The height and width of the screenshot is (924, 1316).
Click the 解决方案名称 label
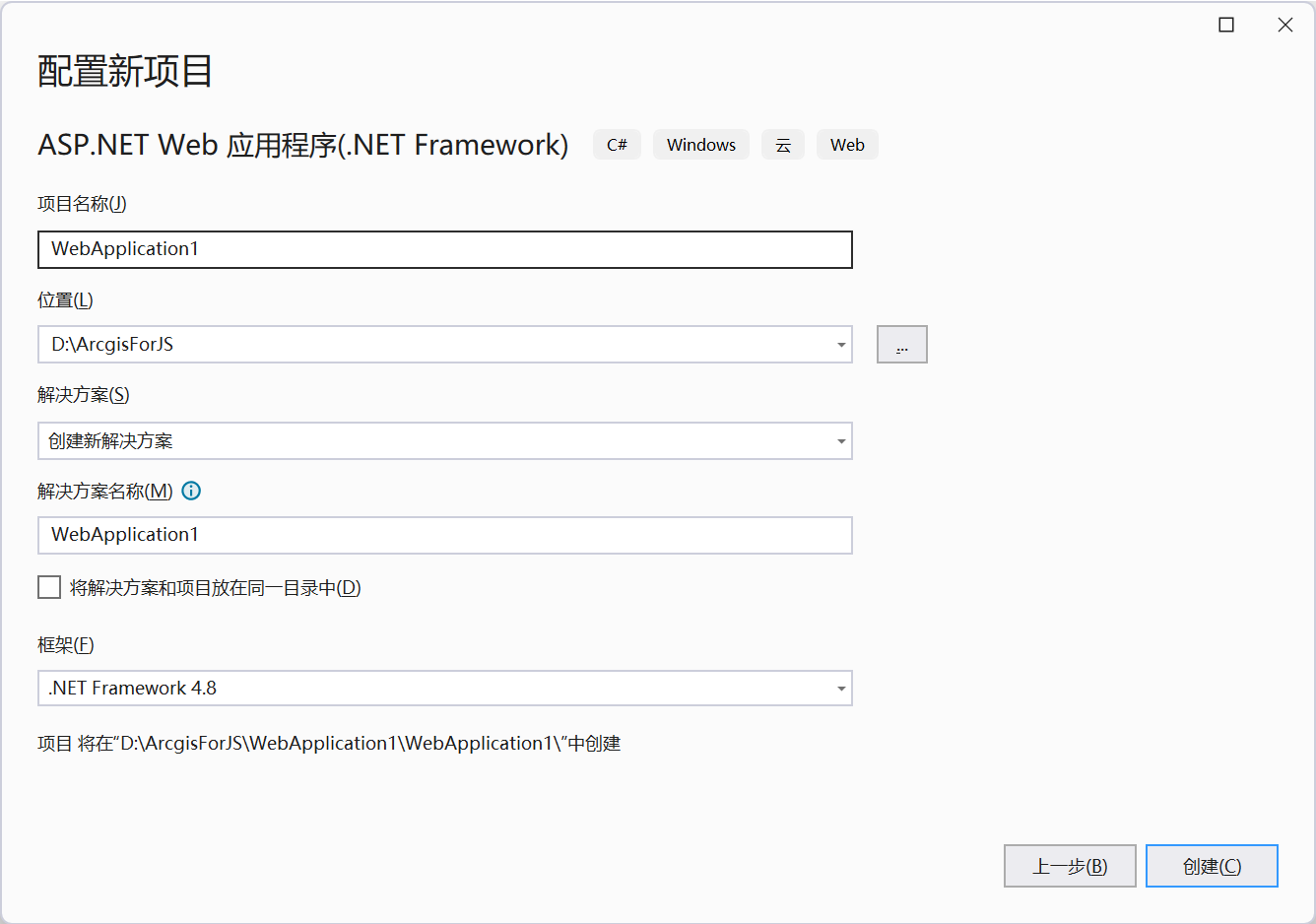click(x=105, y=491)
